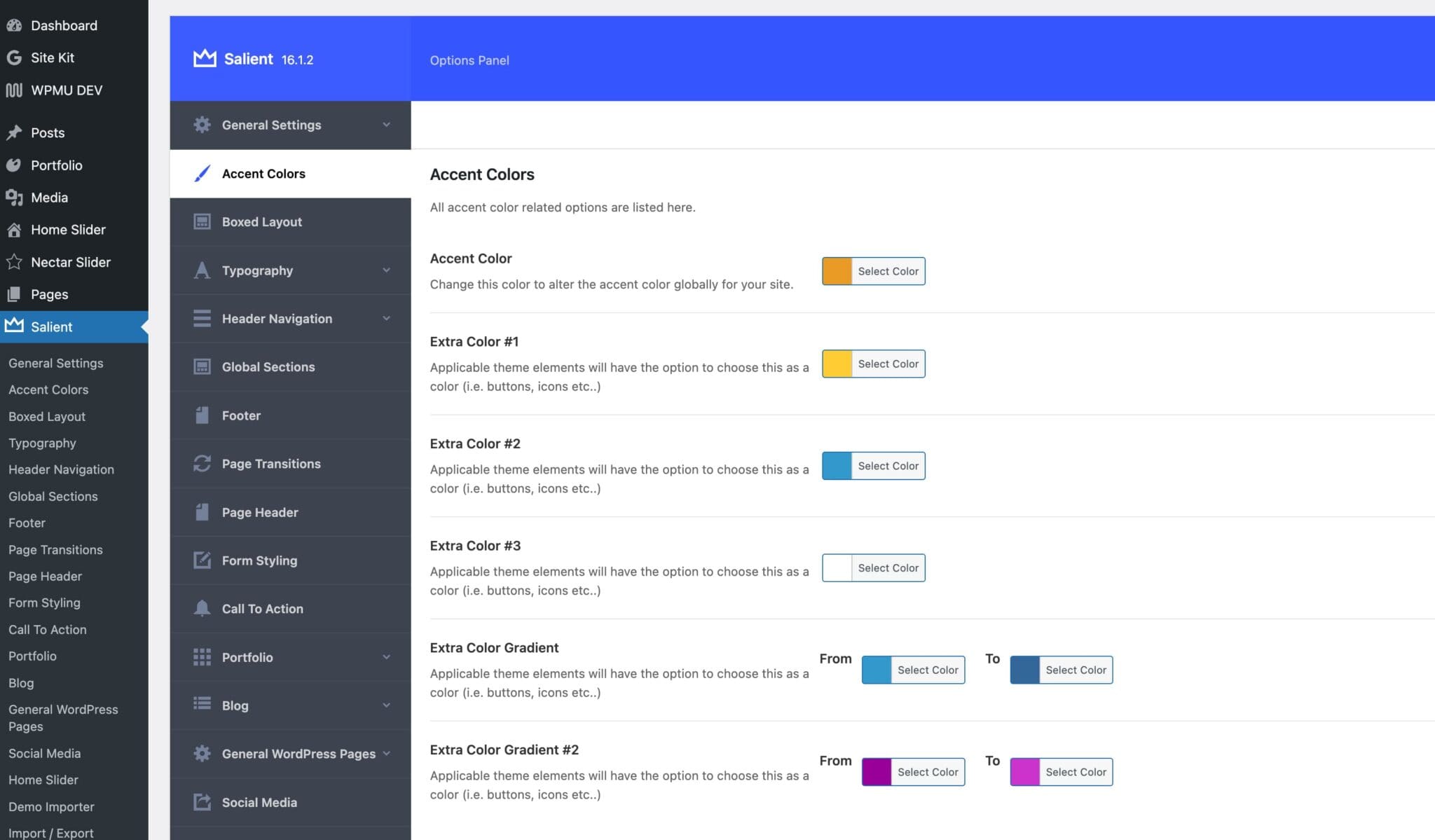Open the Footer settings panel

(x=241, y=415)
